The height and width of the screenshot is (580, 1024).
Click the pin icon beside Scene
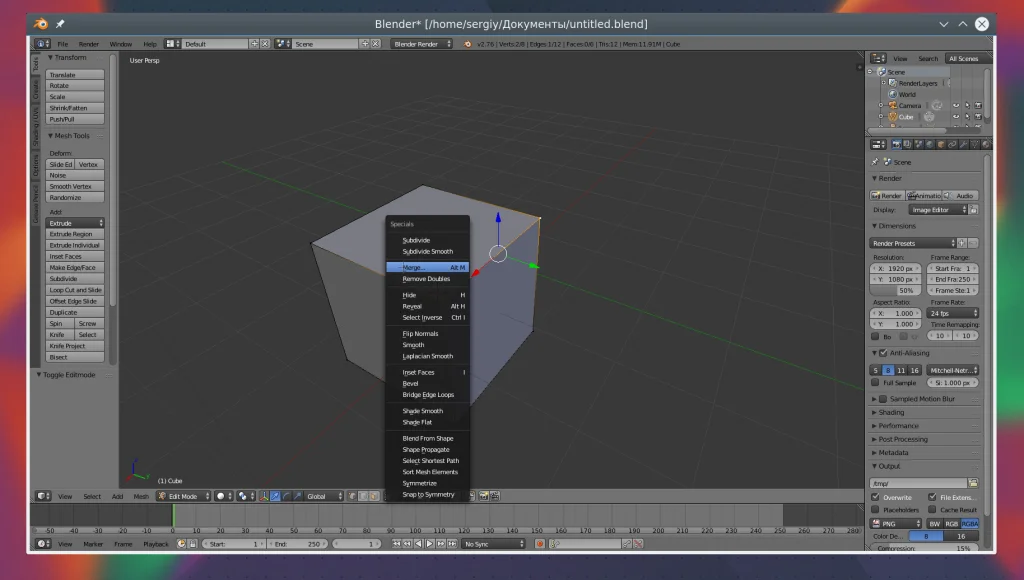[x=876, y=162]
